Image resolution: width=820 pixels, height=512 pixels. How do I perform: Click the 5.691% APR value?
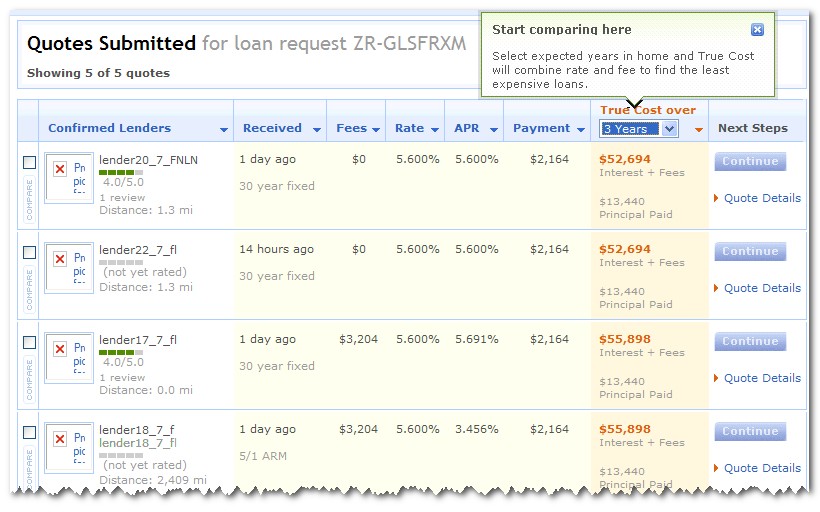point(476,339)
